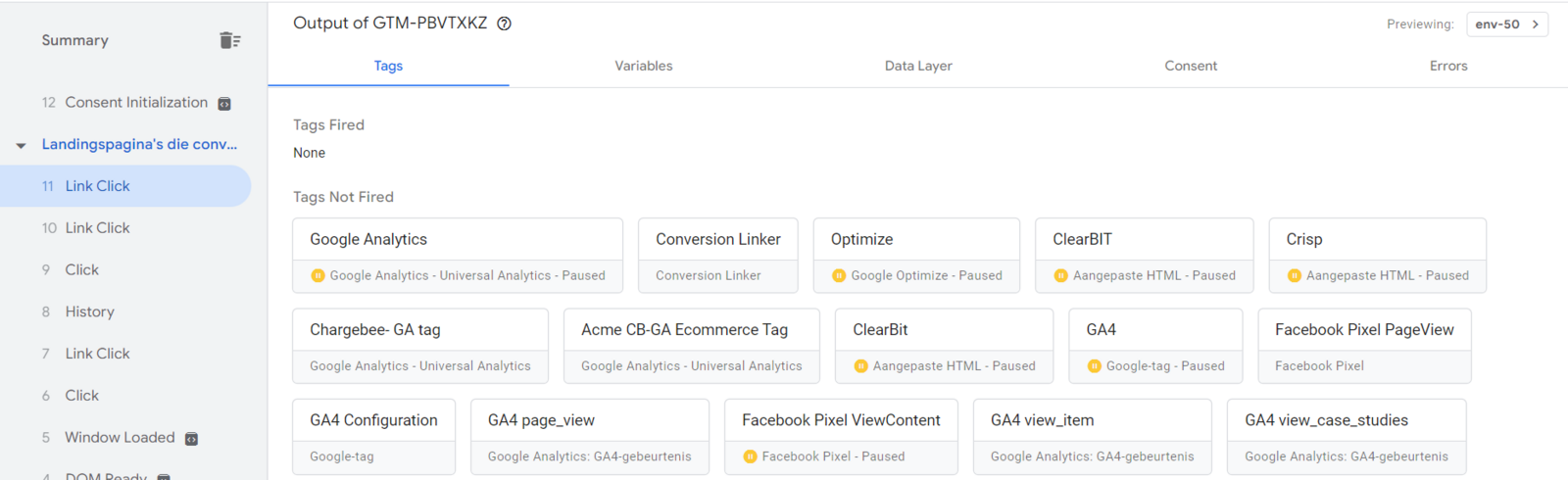Viewport: 1568px width, 480px height.
Task: Click the paused icon on Crisp tag
Action: click(1294, 275)
